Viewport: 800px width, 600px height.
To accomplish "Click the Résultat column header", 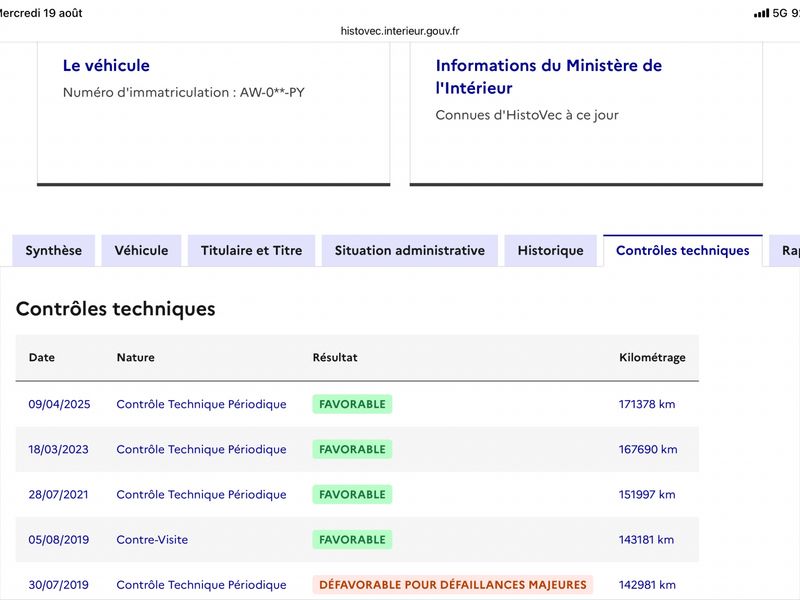I will point(335,357).
